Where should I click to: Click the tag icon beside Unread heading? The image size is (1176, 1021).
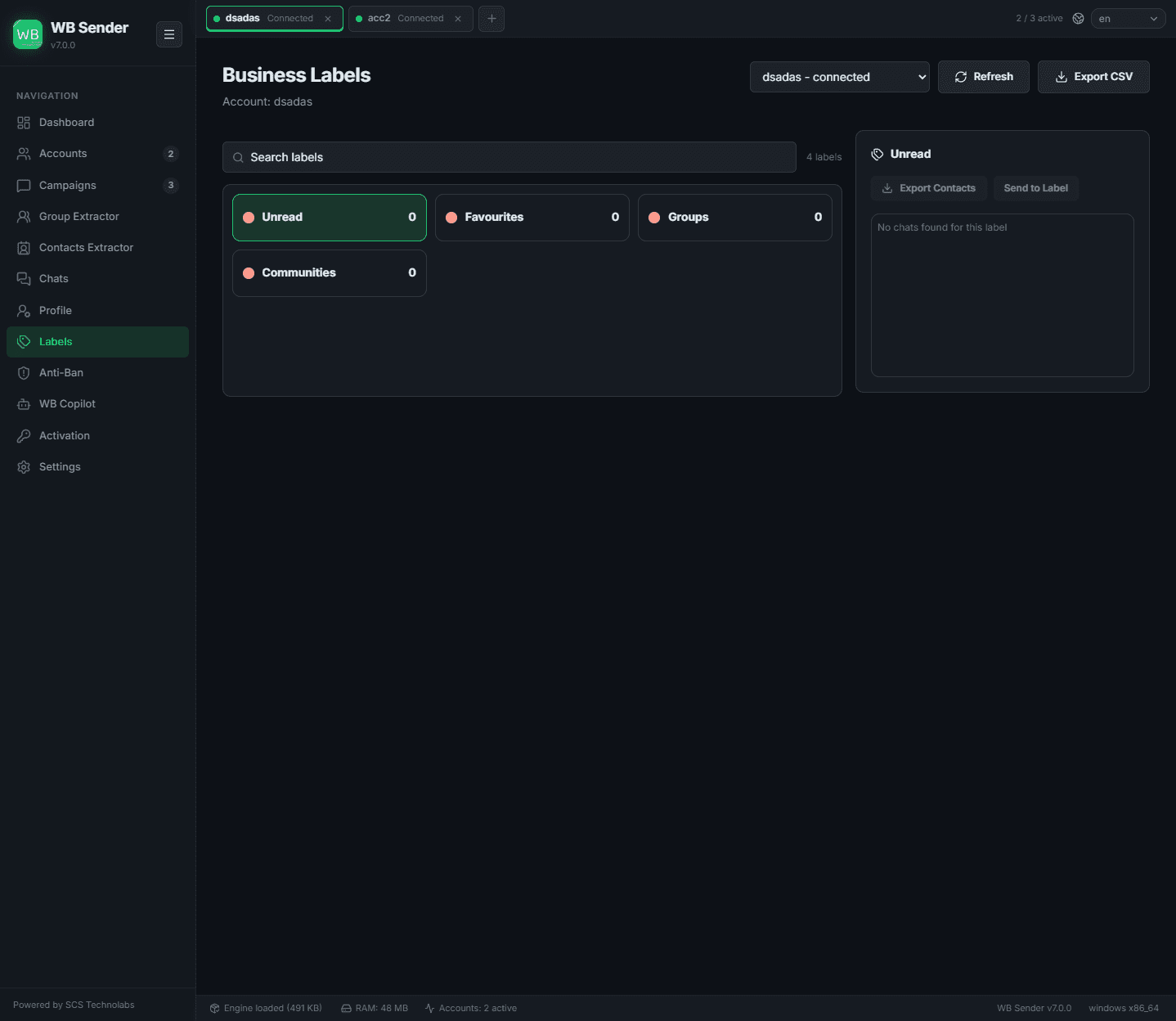878,154
